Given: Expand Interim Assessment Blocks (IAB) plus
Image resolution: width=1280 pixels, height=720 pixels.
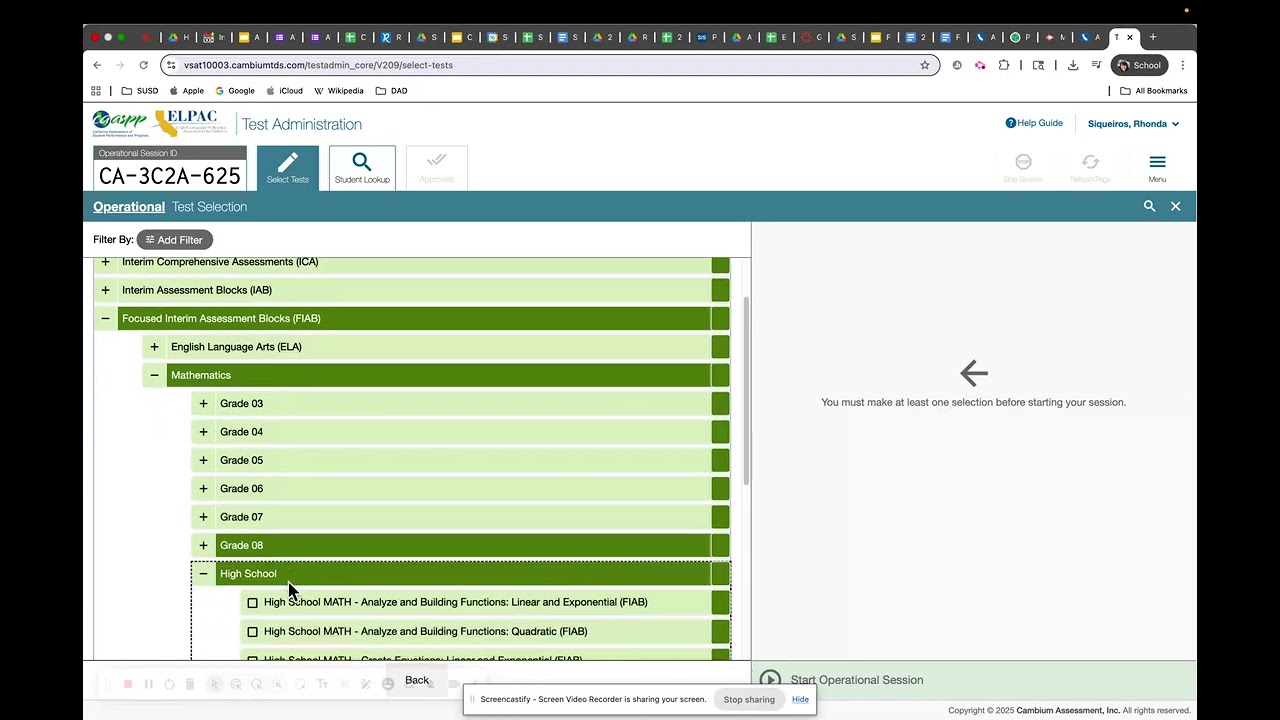Looking at the screenshot, I should pyautogui.click(x=105, y=290).
